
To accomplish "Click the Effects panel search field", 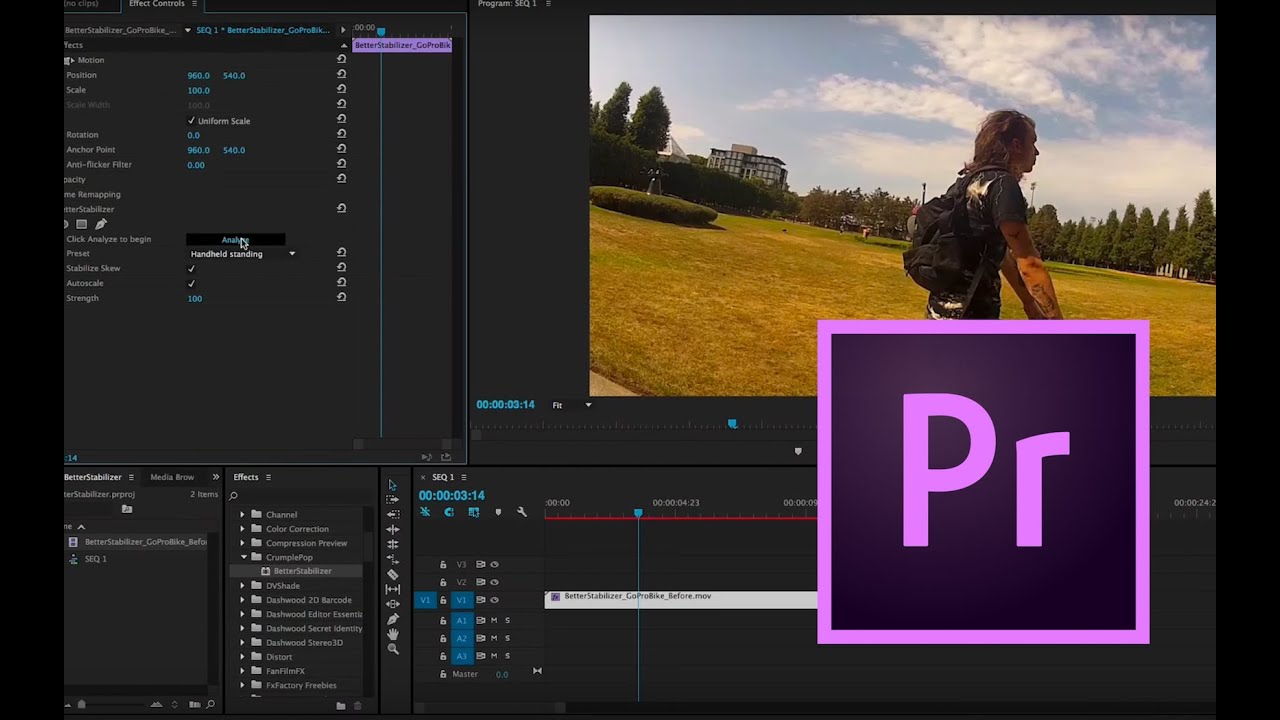I will tap(300, 496).
